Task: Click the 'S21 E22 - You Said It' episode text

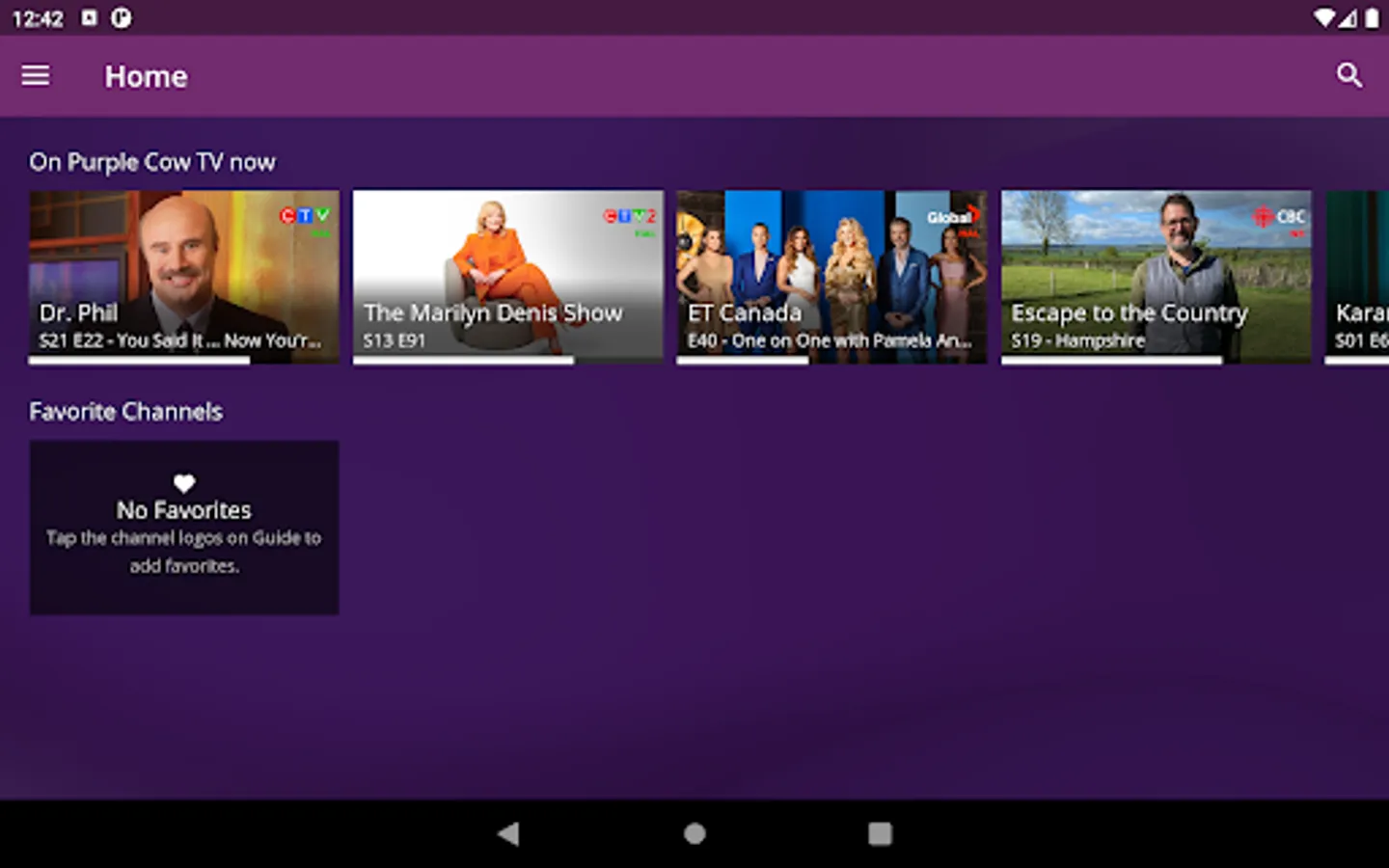Action: click(180, 340)
